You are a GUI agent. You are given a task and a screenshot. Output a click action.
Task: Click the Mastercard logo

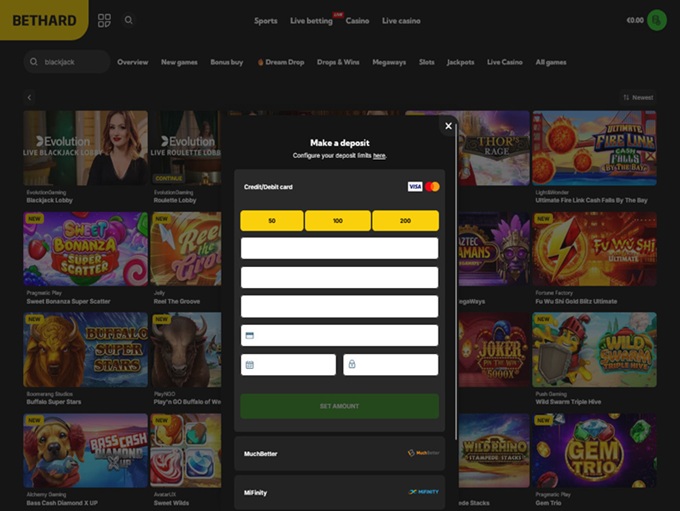click(432, 187)
